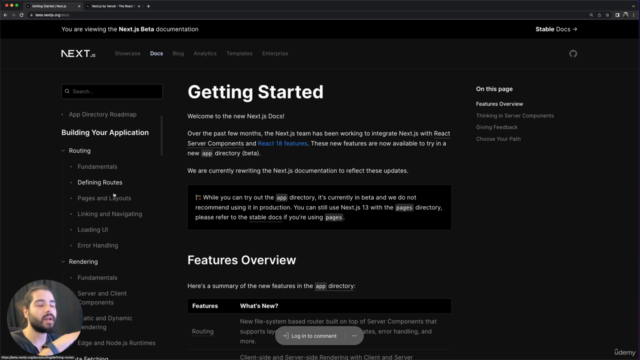
Task: Jump to Giving Feedback section
Action: (x=497, y=127)
